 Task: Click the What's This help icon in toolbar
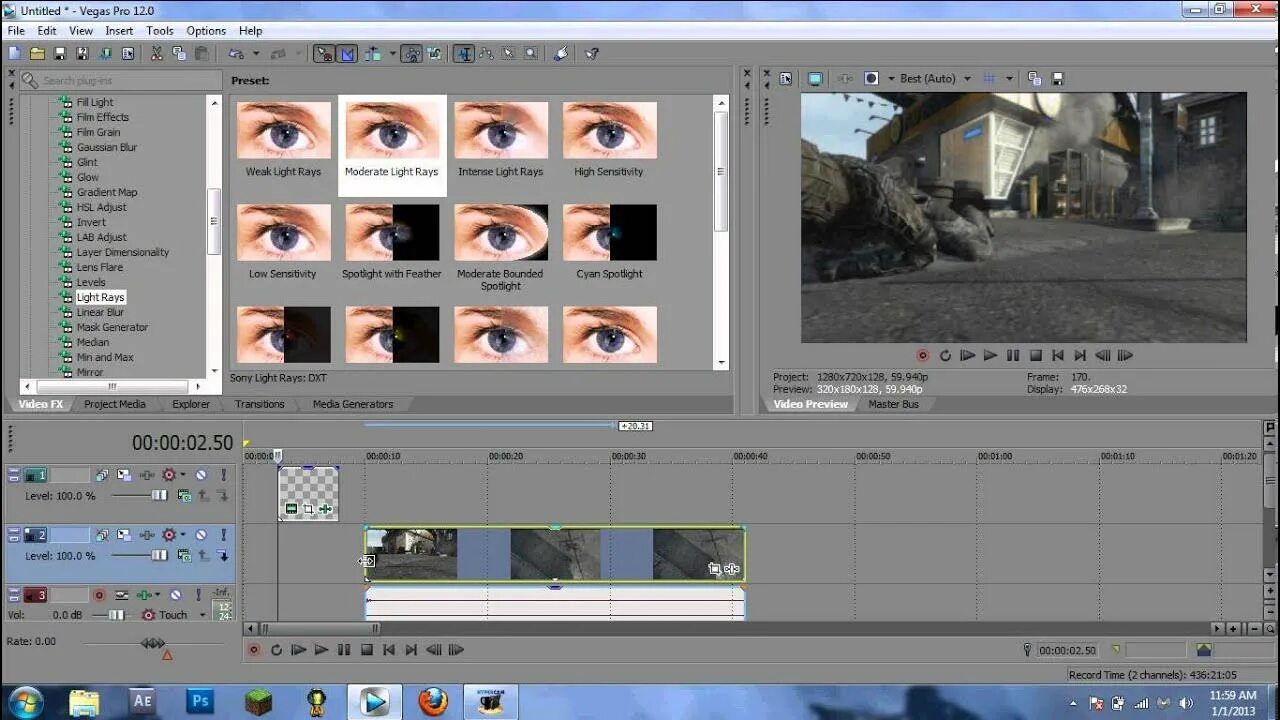coord(591,54)
